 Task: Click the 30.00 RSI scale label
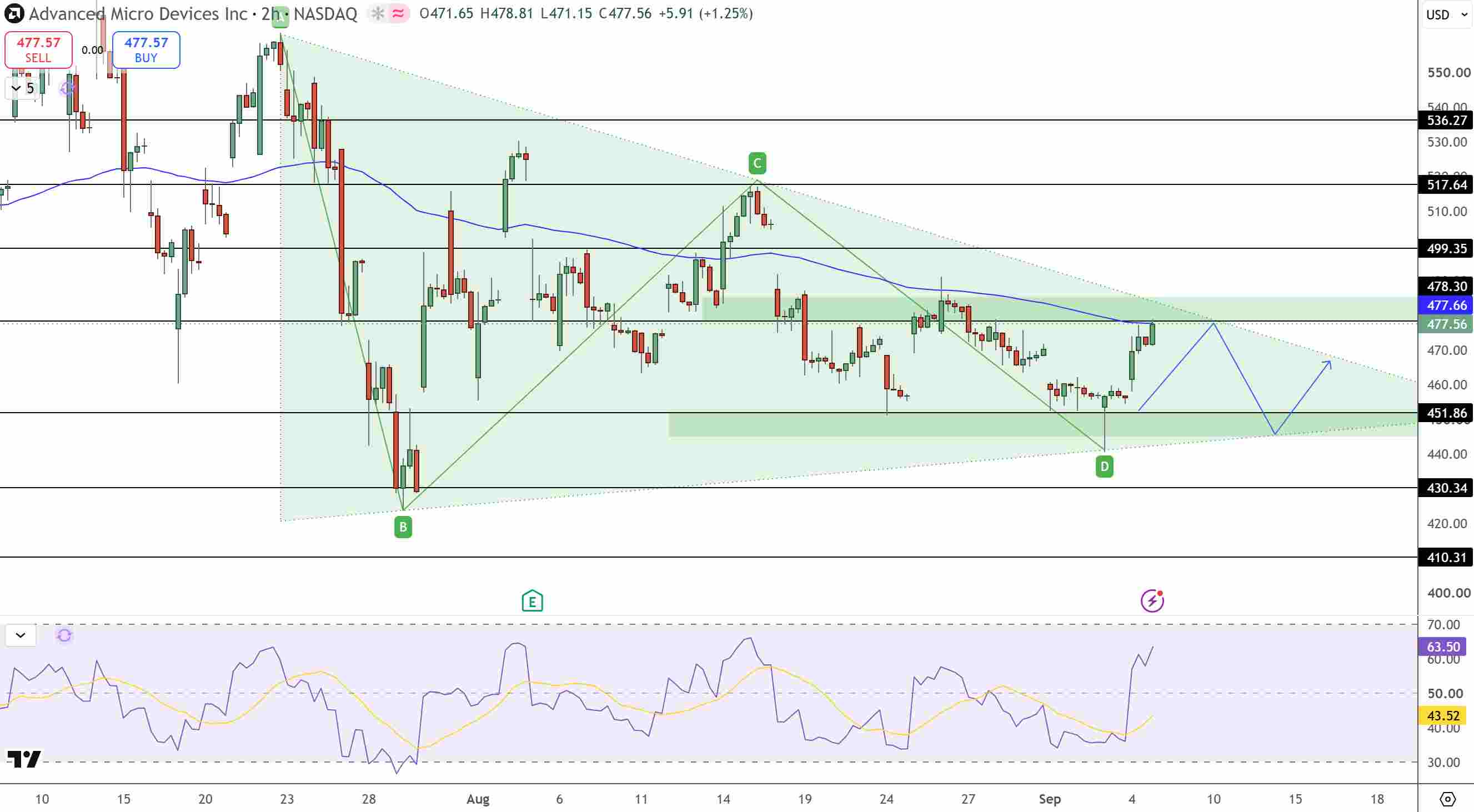[1443, 762]
